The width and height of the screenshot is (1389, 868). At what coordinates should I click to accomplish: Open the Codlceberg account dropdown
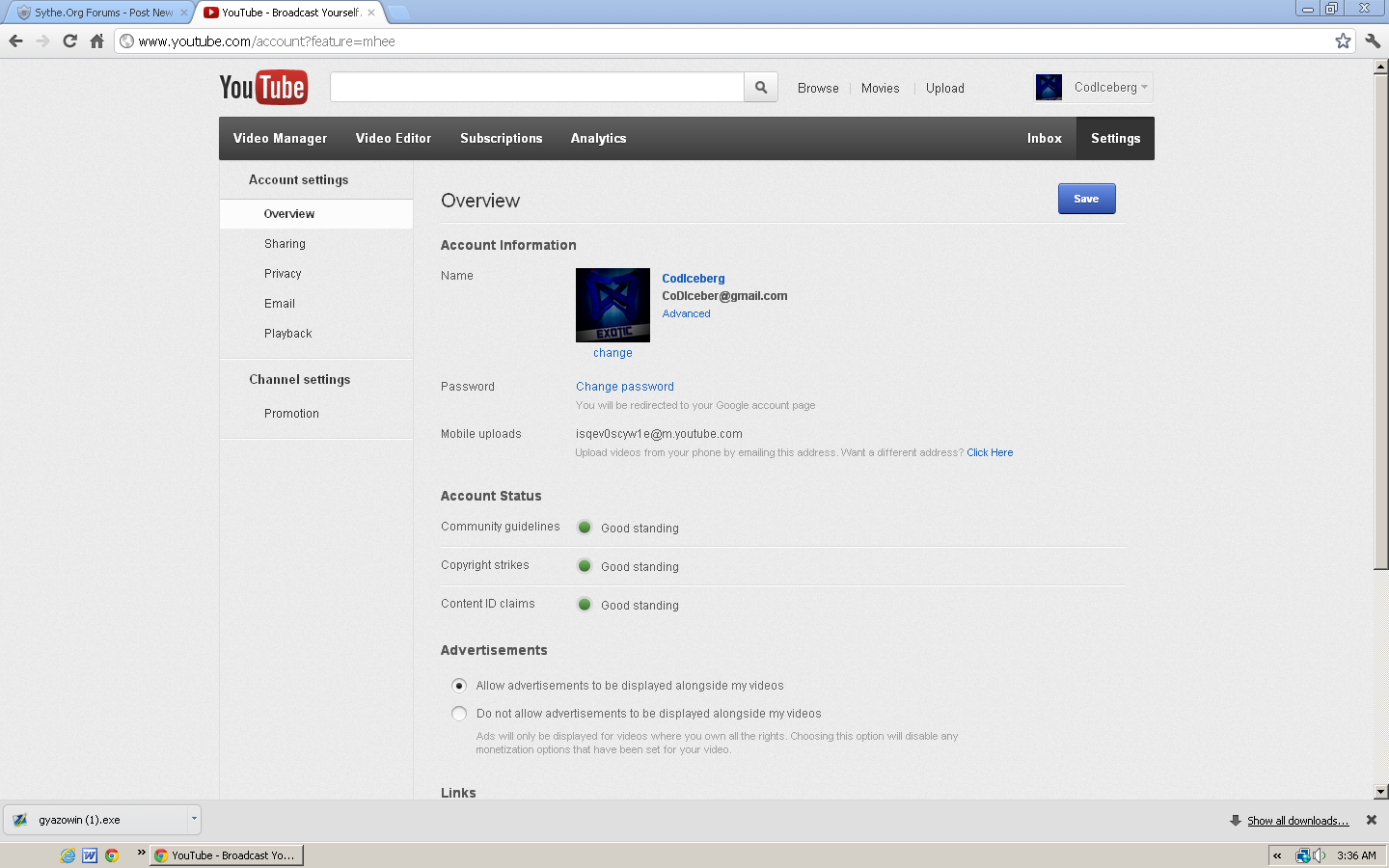tap(1110, 88)
